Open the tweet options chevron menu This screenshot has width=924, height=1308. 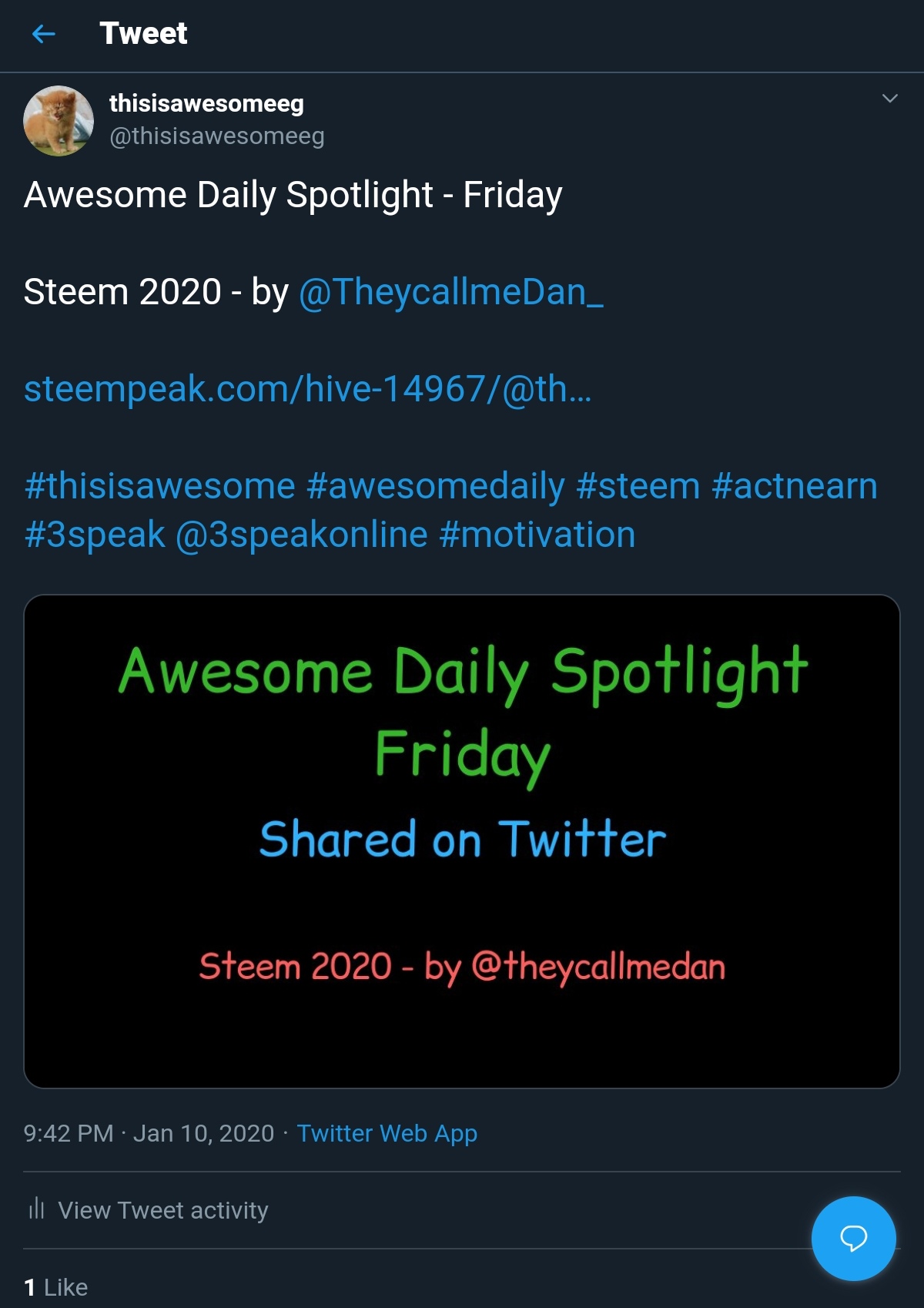(889, 99)
